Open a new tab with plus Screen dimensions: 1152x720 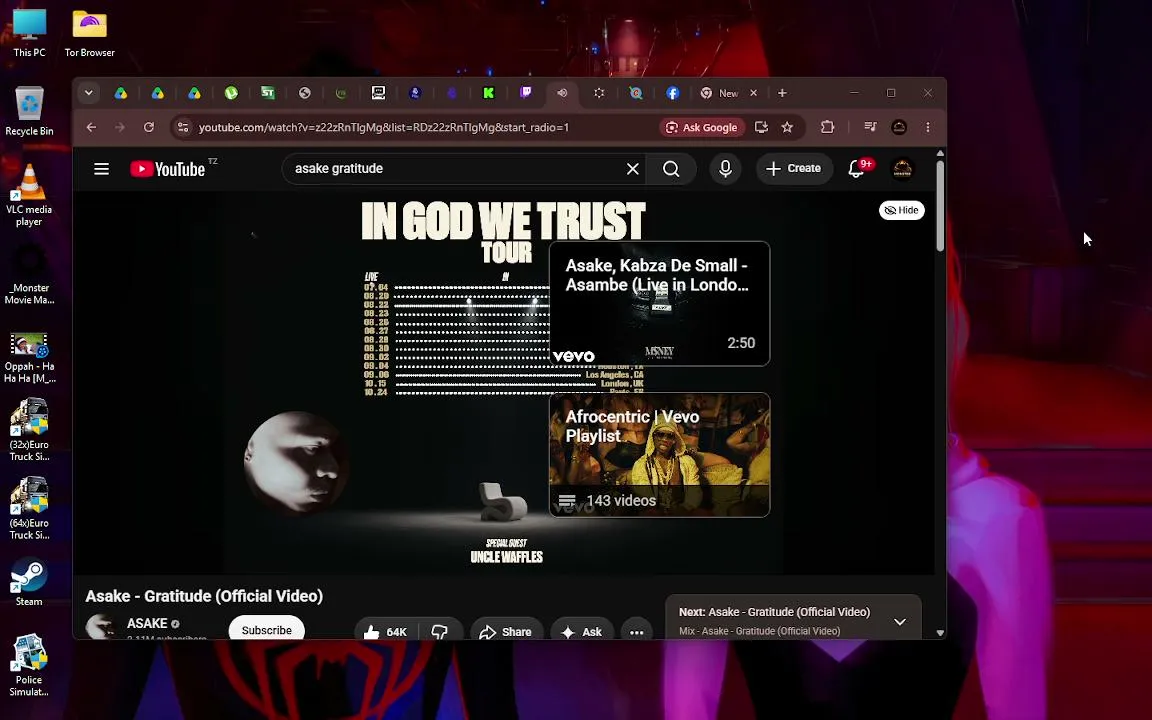(782, 93)
